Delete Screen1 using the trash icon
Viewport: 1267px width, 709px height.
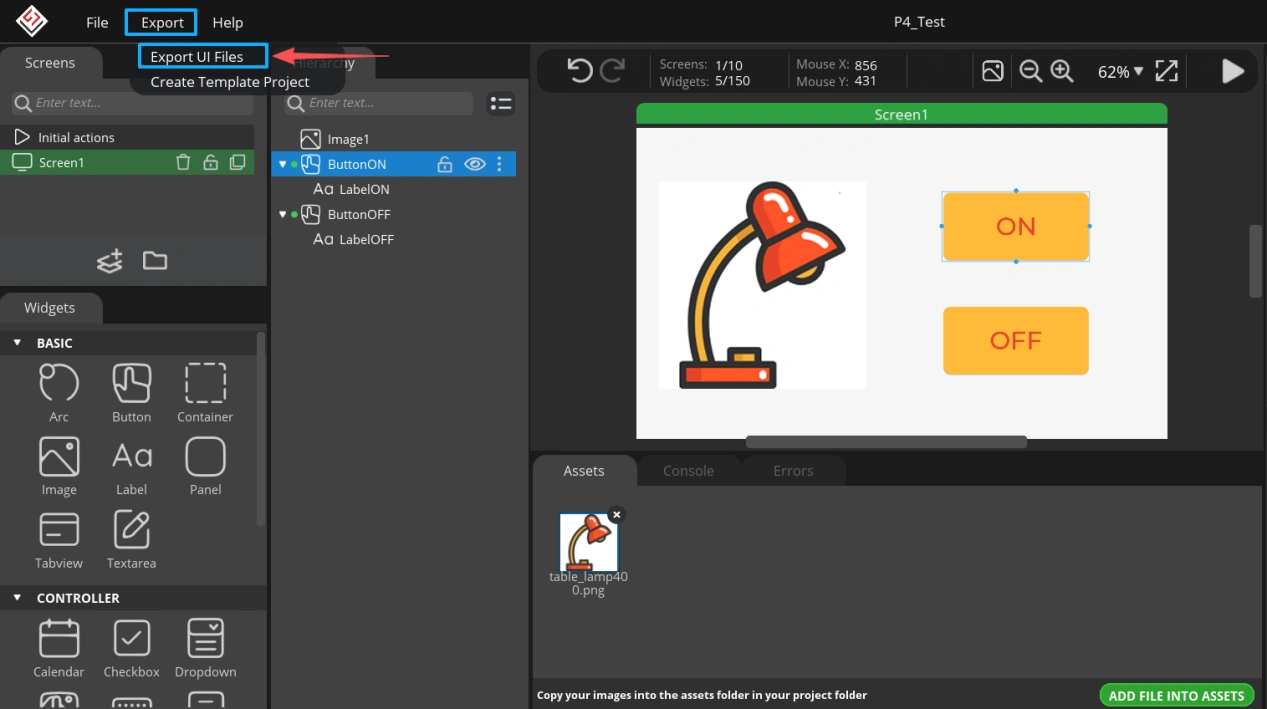click(x=183, y=162)
